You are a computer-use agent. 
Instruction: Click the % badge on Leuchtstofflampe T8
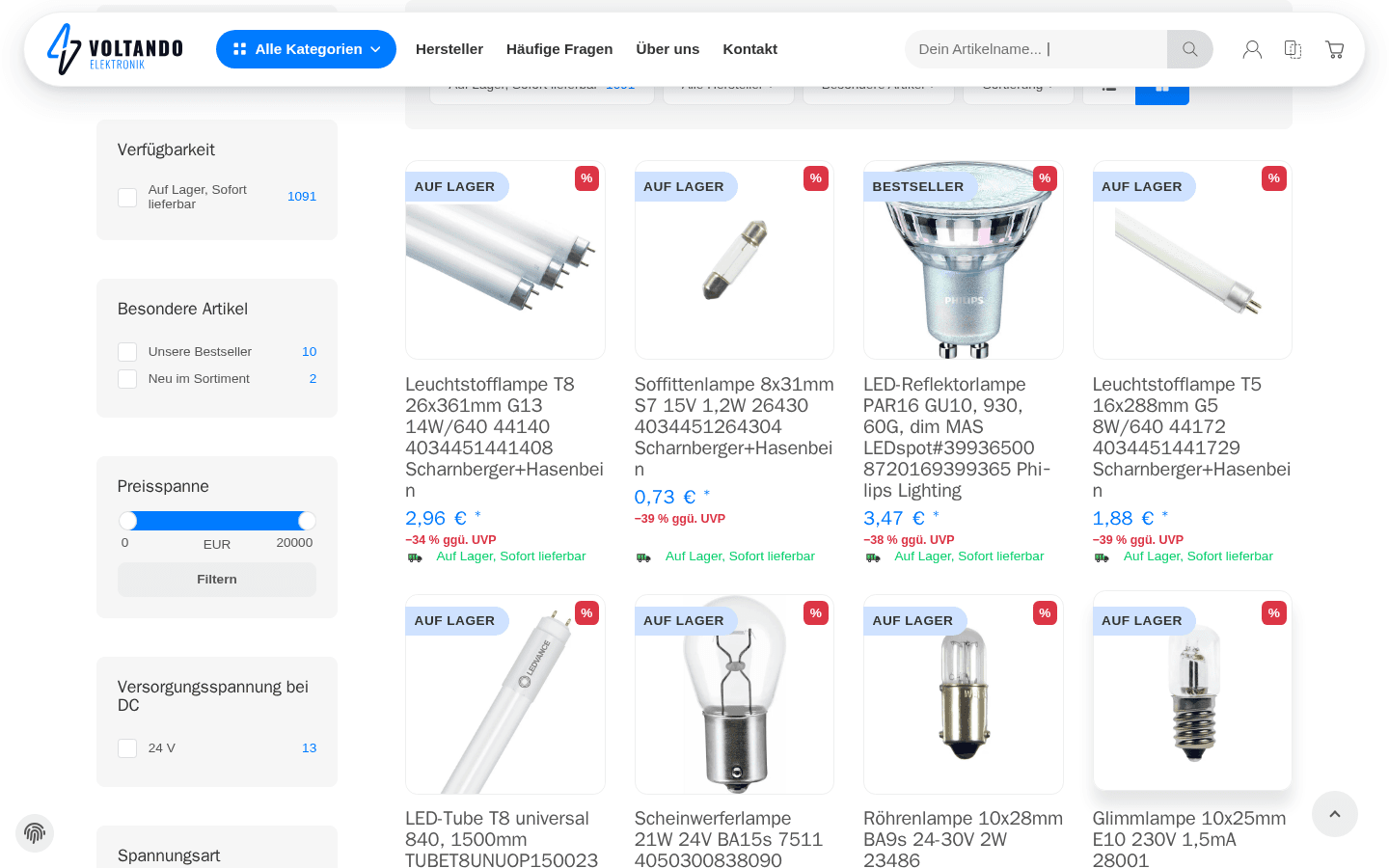point(586,178)
